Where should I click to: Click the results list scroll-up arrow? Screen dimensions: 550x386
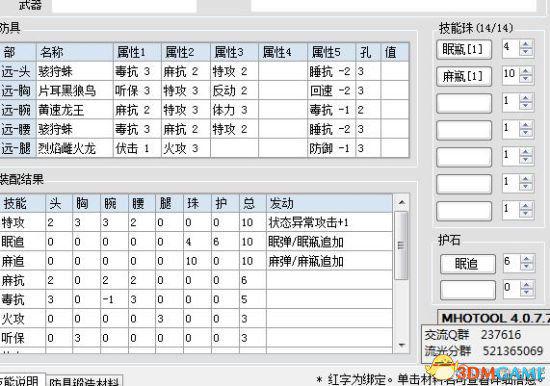click(402, 203)
